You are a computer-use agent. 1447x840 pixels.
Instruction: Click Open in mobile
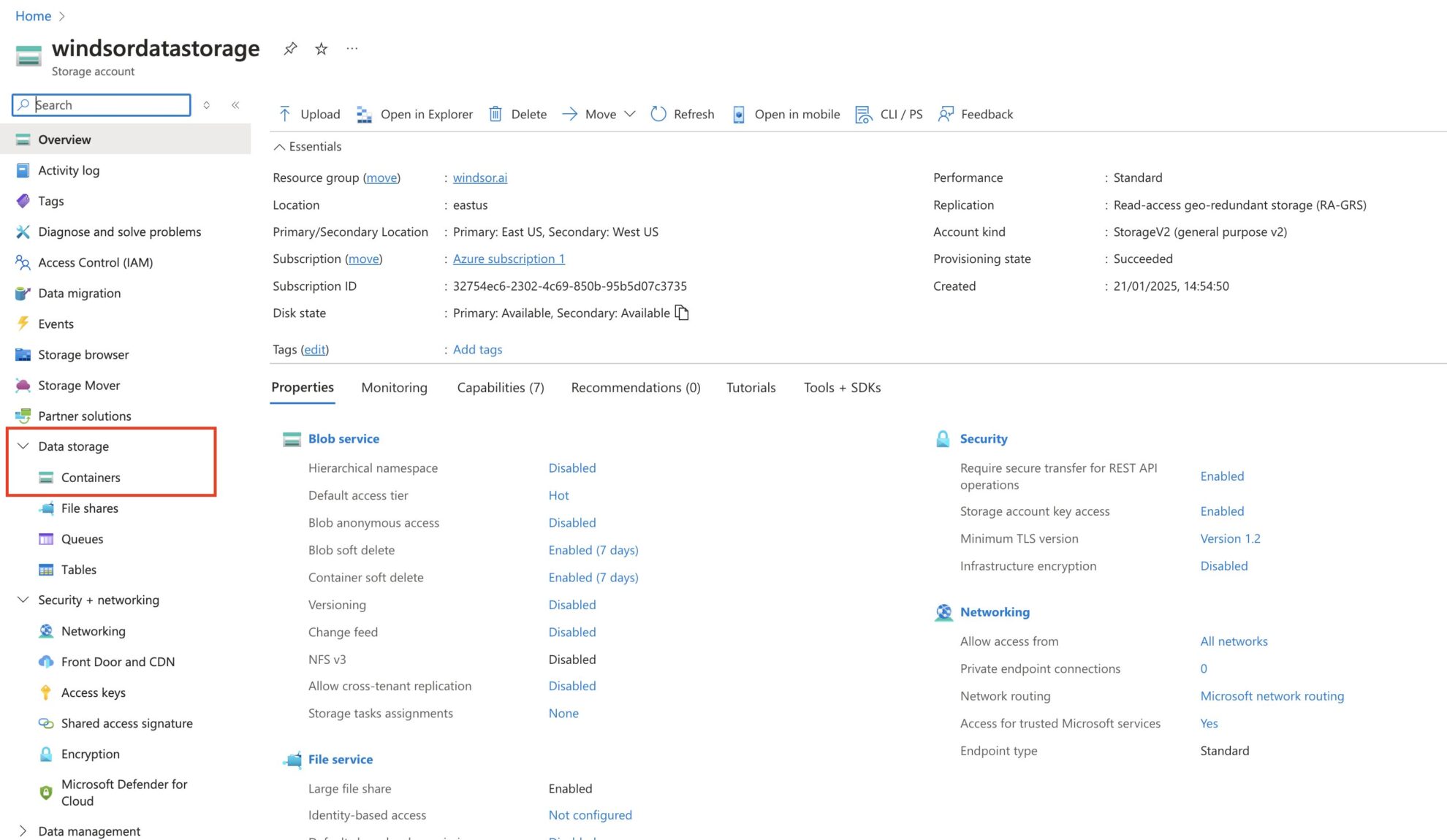786,114
